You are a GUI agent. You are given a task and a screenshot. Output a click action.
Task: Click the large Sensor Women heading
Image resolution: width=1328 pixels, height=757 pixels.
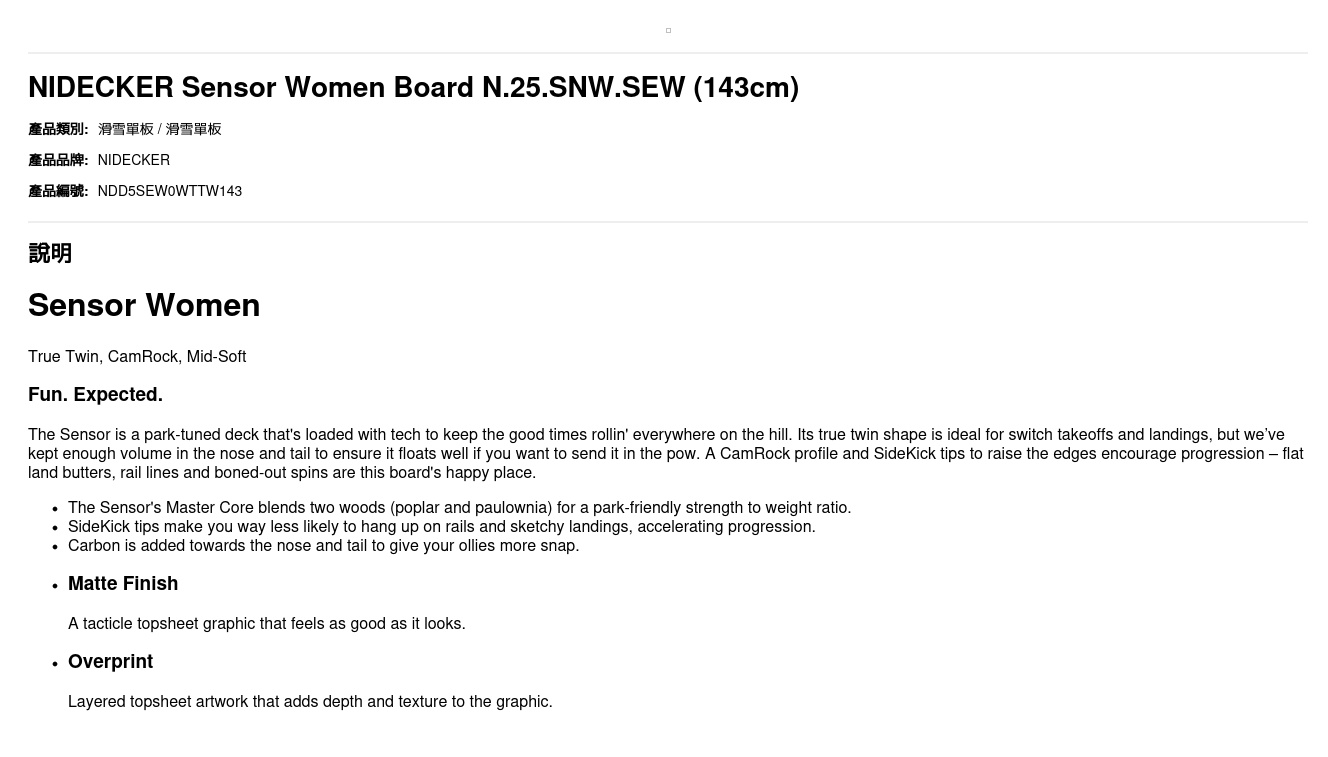coord(144,305)
